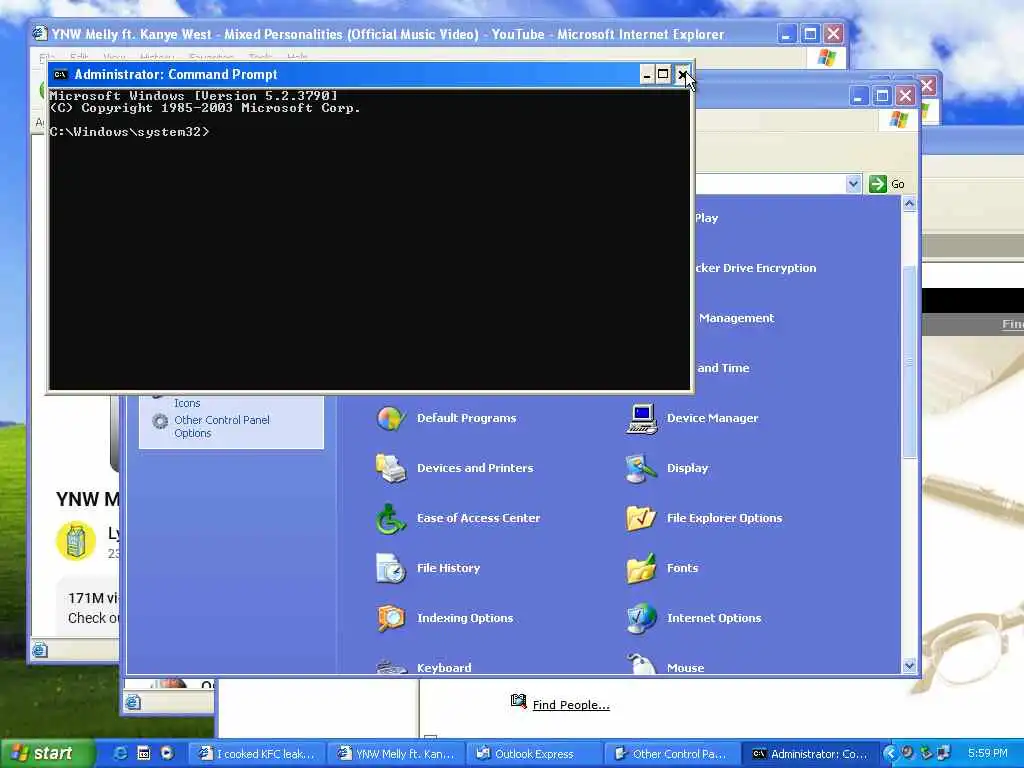This screenshot has height=768, width=1024.
Task: Open the Start menu
Action: point(47,753)
